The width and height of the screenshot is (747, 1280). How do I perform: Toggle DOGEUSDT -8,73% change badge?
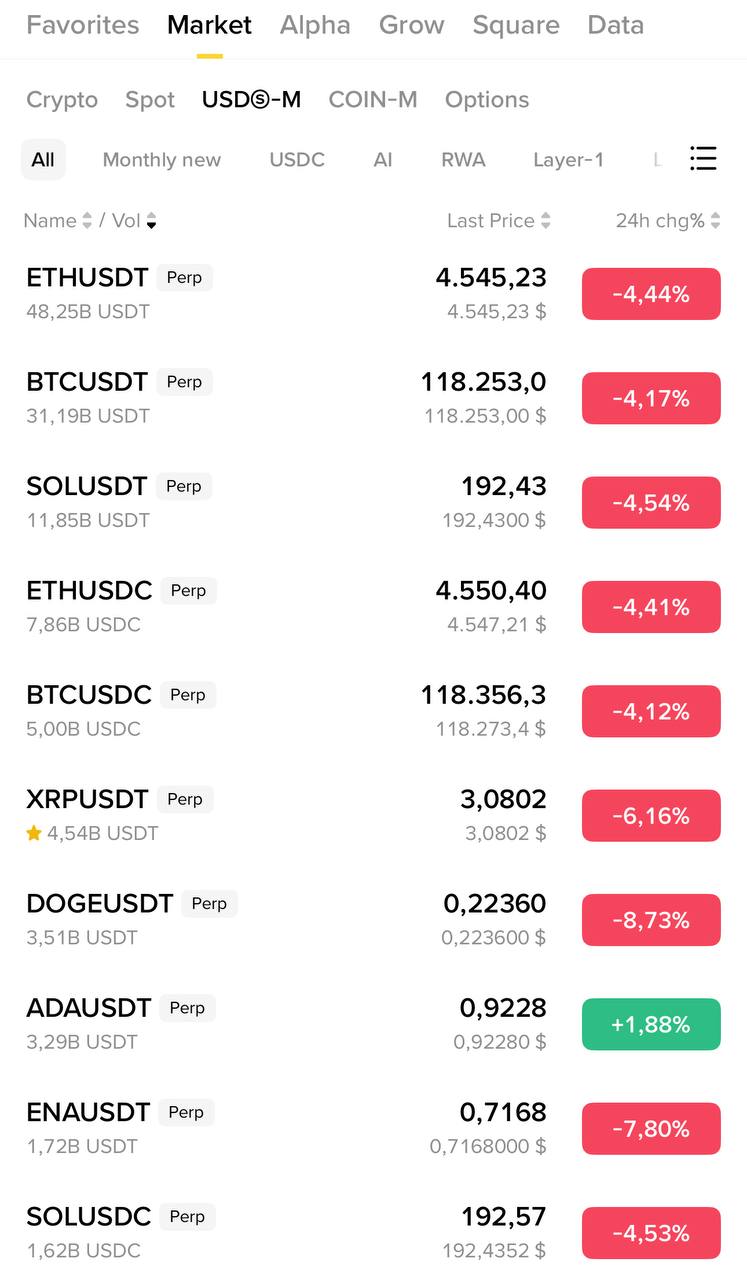(x=651, y=920)
